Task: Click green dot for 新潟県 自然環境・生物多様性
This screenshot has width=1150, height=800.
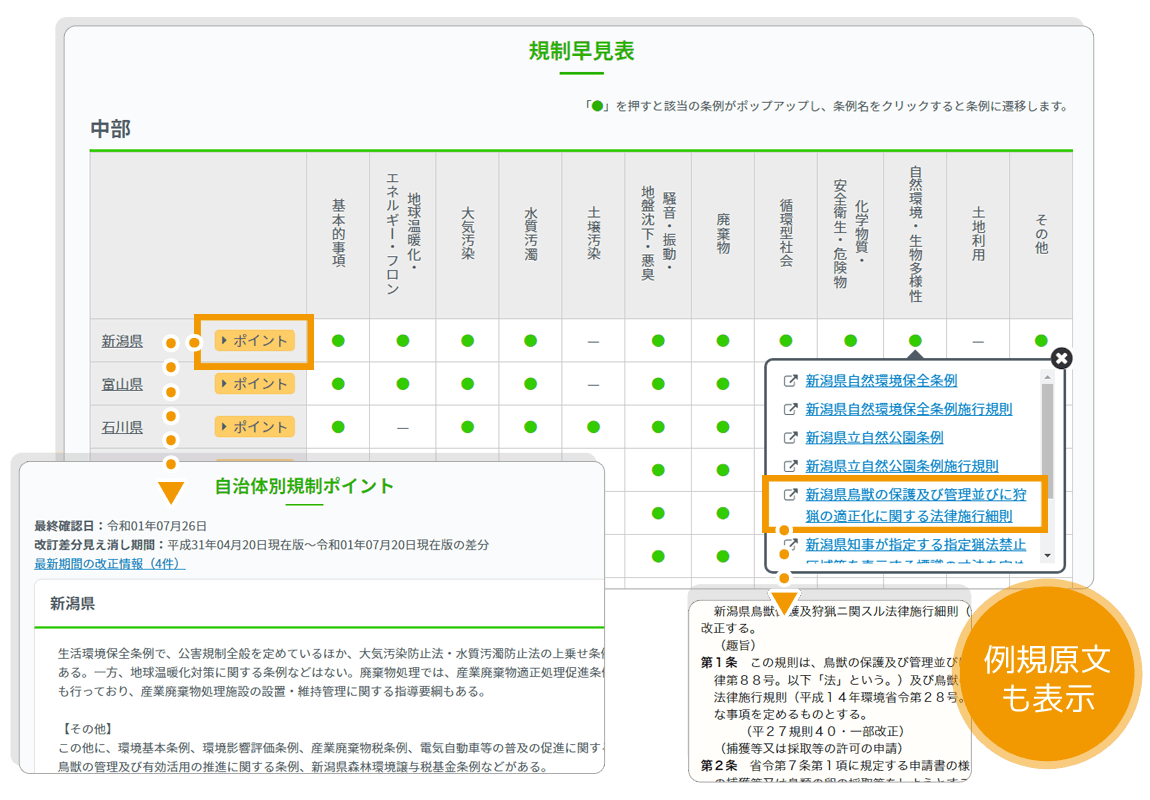Action: point(915,341)
